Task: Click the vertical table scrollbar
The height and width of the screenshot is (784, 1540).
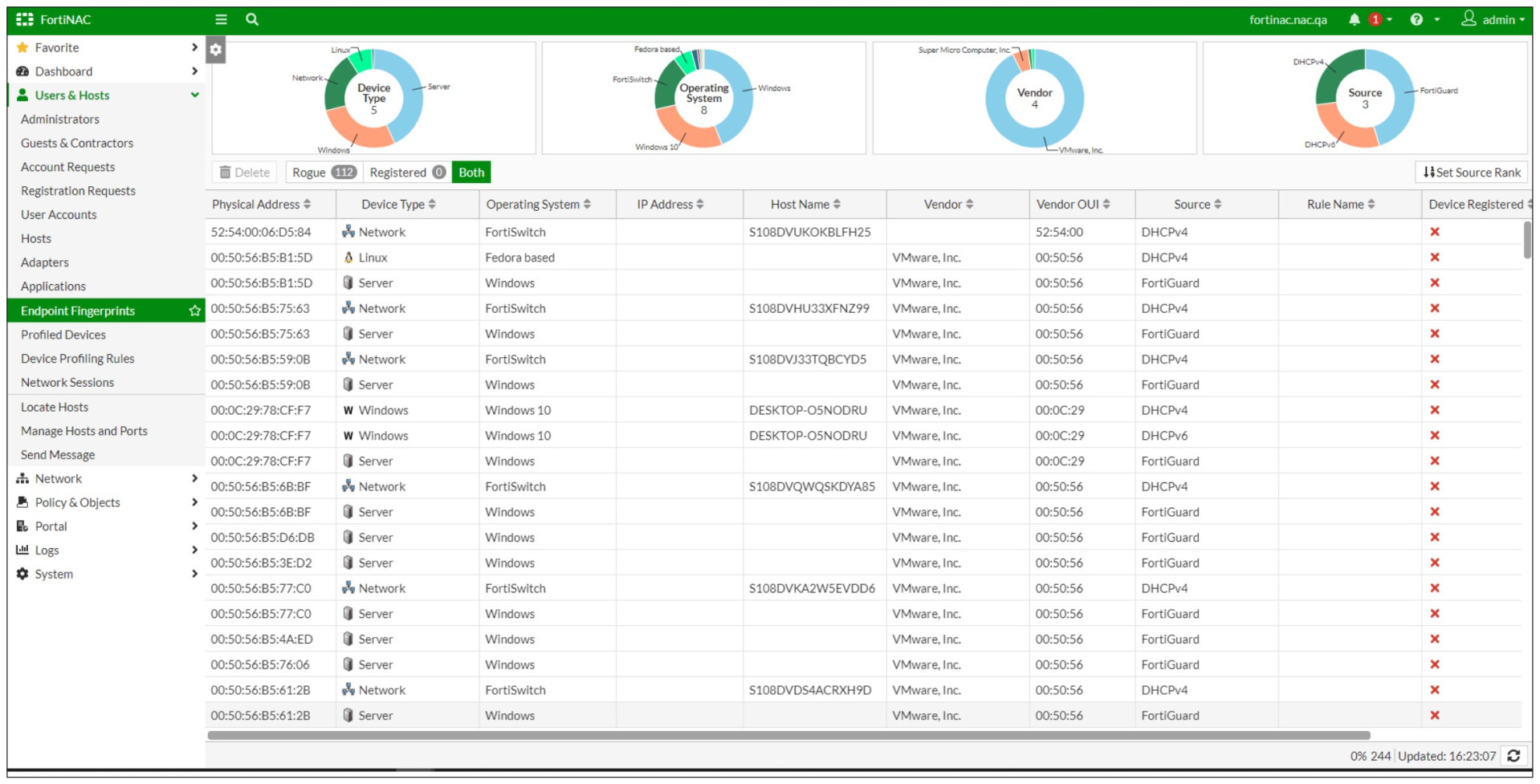Action: tap(1526, 240)
